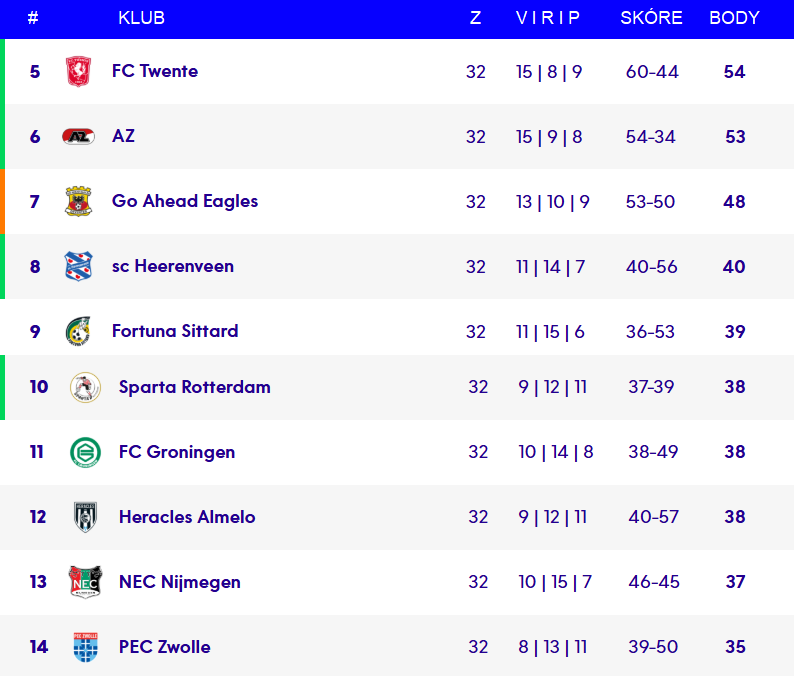
Task: Select the NEC Nijmegen club name
Action: pos(180,582)
